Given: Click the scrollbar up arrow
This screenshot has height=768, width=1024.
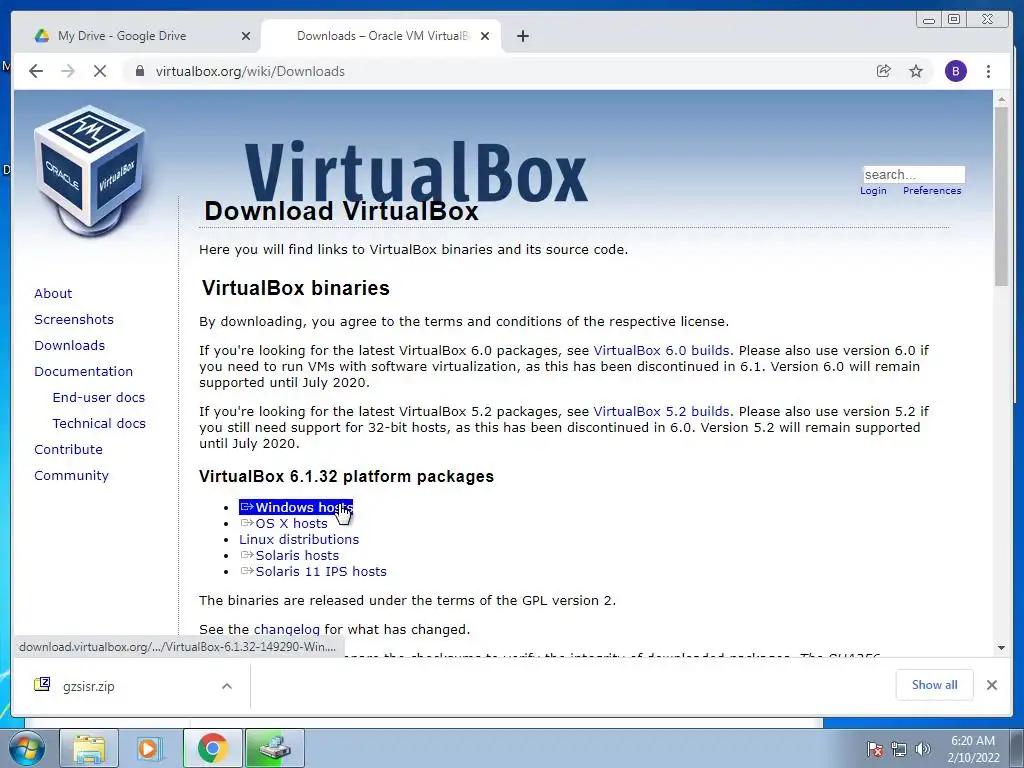Looking at the screenshot, I should 1001,99.
